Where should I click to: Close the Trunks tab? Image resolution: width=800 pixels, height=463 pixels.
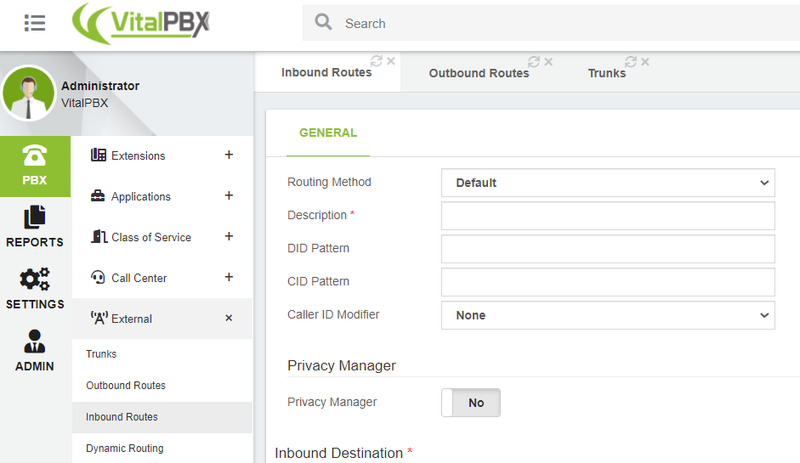[x=645, y=62]
